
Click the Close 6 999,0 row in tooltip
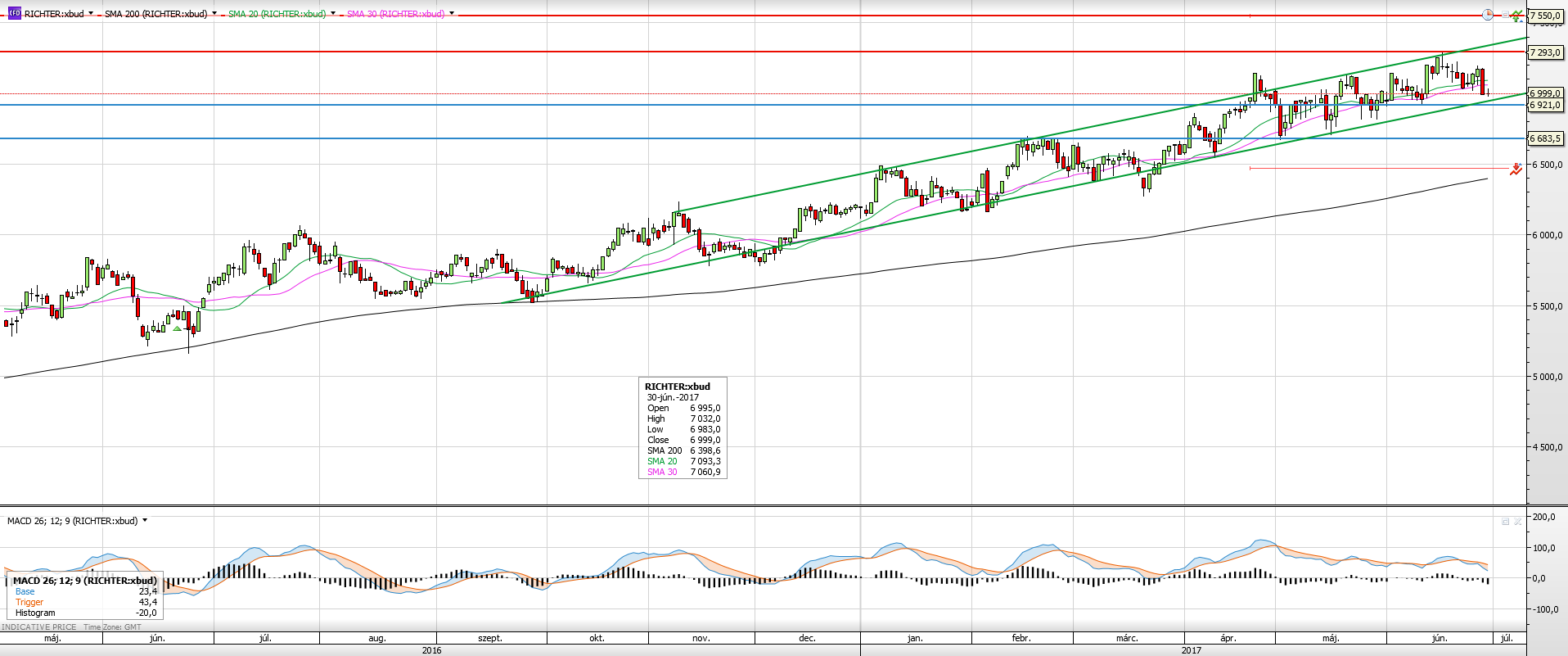coord(683,440)
